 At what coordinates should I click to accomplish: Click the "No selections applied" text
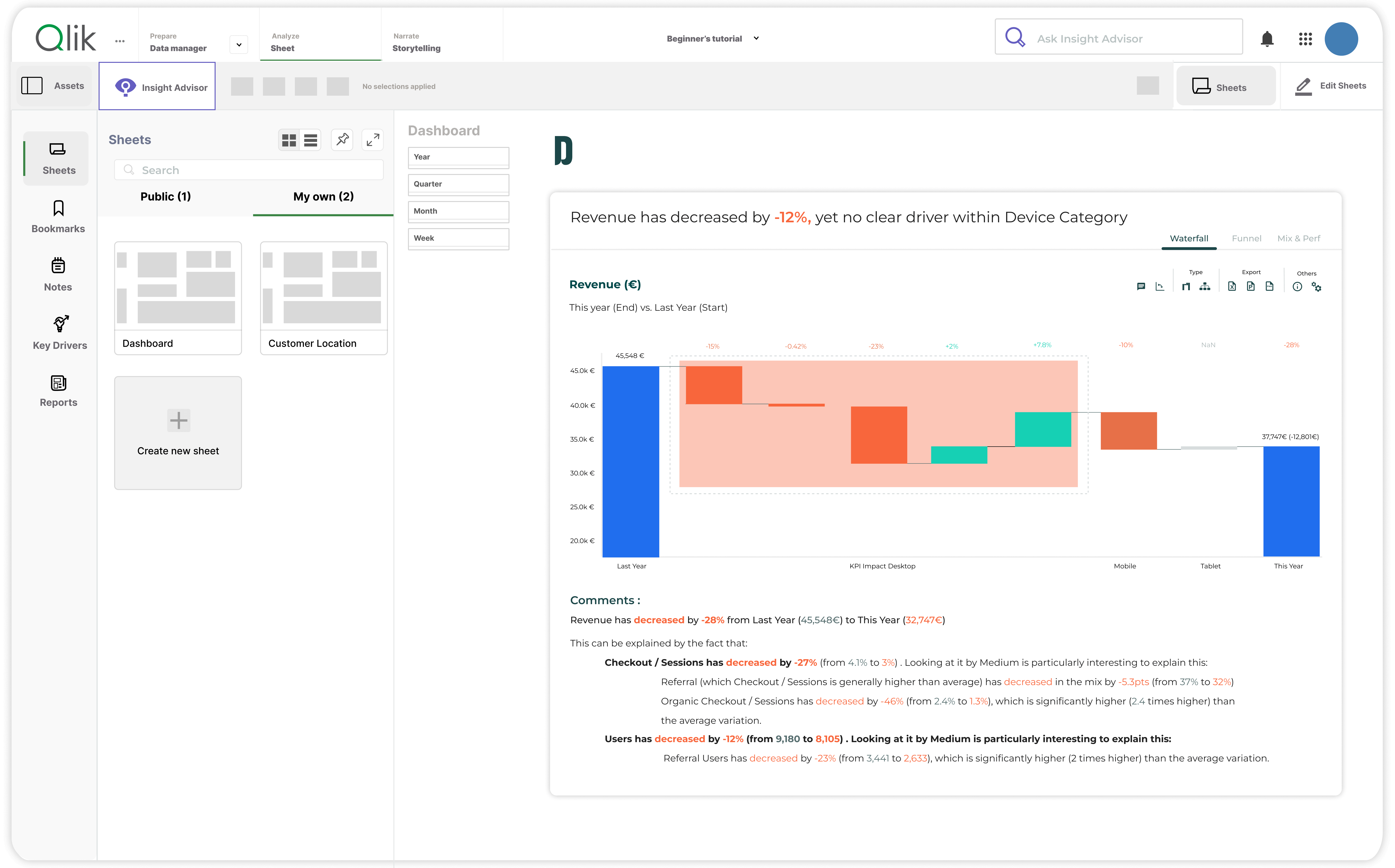click(399, 87)
